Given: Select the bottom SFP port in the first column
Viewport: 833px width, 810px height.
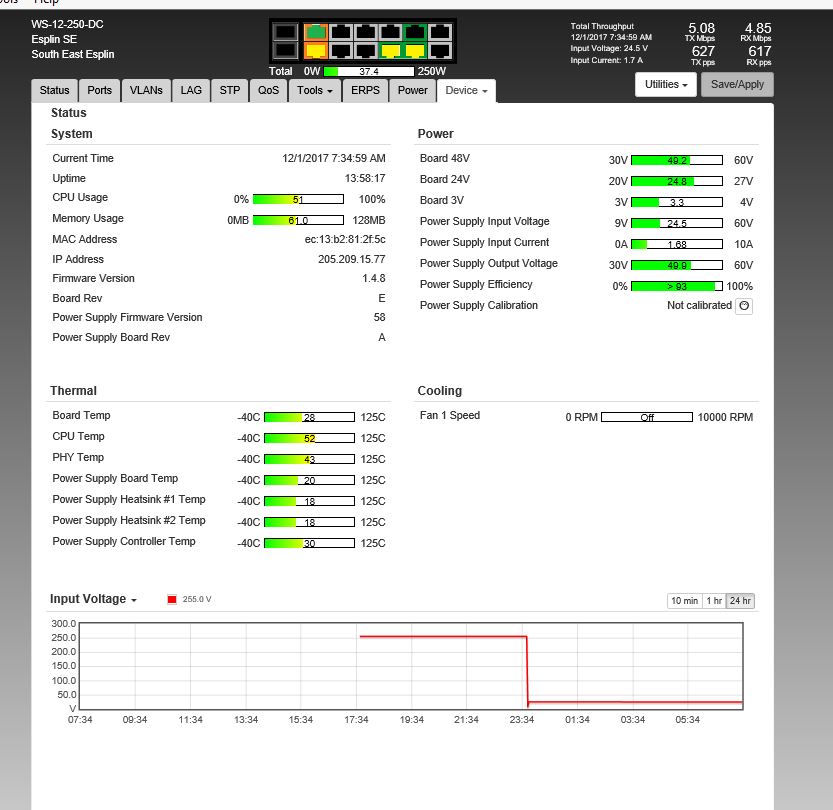Looking at the screenshot, I should tap(285, 50).
